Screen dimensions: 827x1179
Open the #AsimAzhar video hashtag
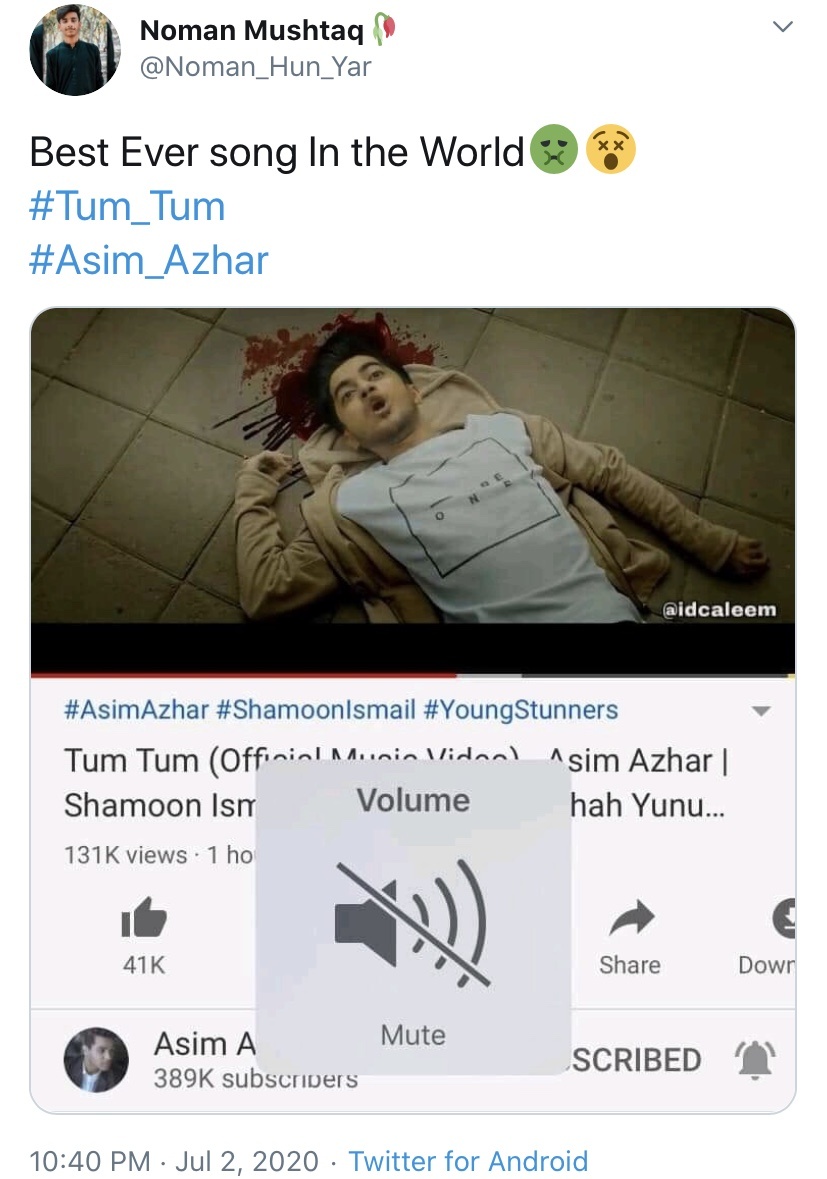tap(136, 709)
